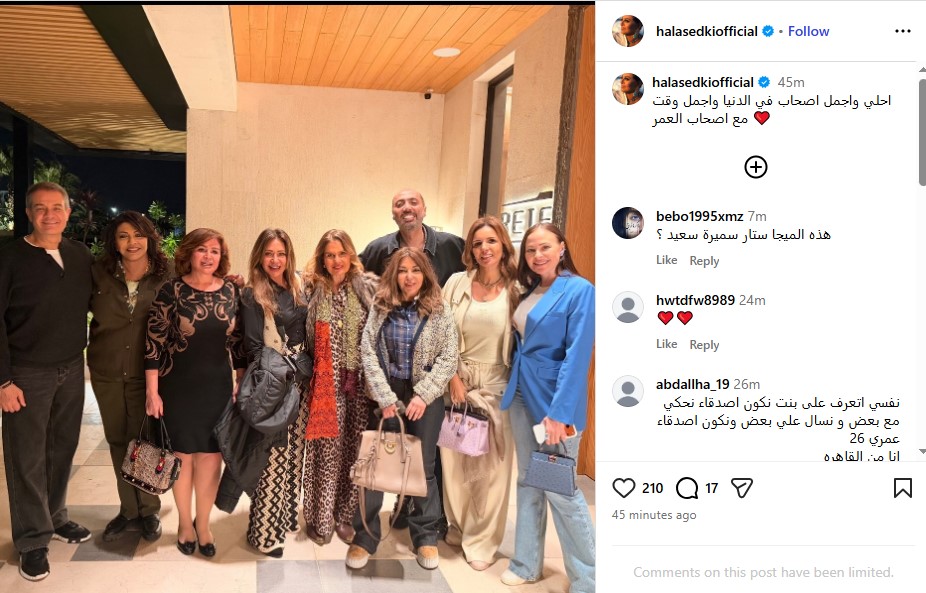Like hwtdfw8989's comment
926x593 pixels.
tap(666, 344)
